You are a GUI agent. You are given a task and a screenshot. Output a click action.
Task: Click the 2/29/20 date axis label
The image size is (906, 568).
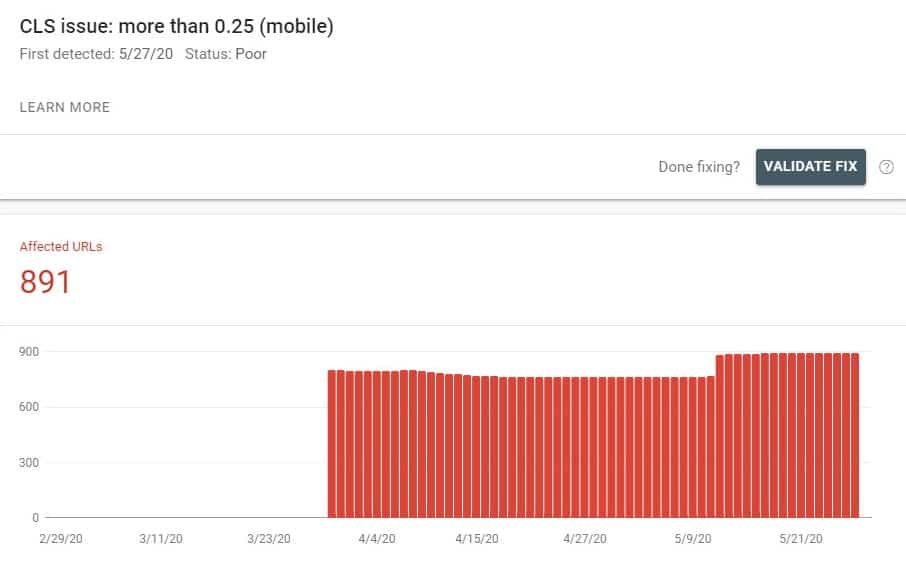(x=61, y=539)
